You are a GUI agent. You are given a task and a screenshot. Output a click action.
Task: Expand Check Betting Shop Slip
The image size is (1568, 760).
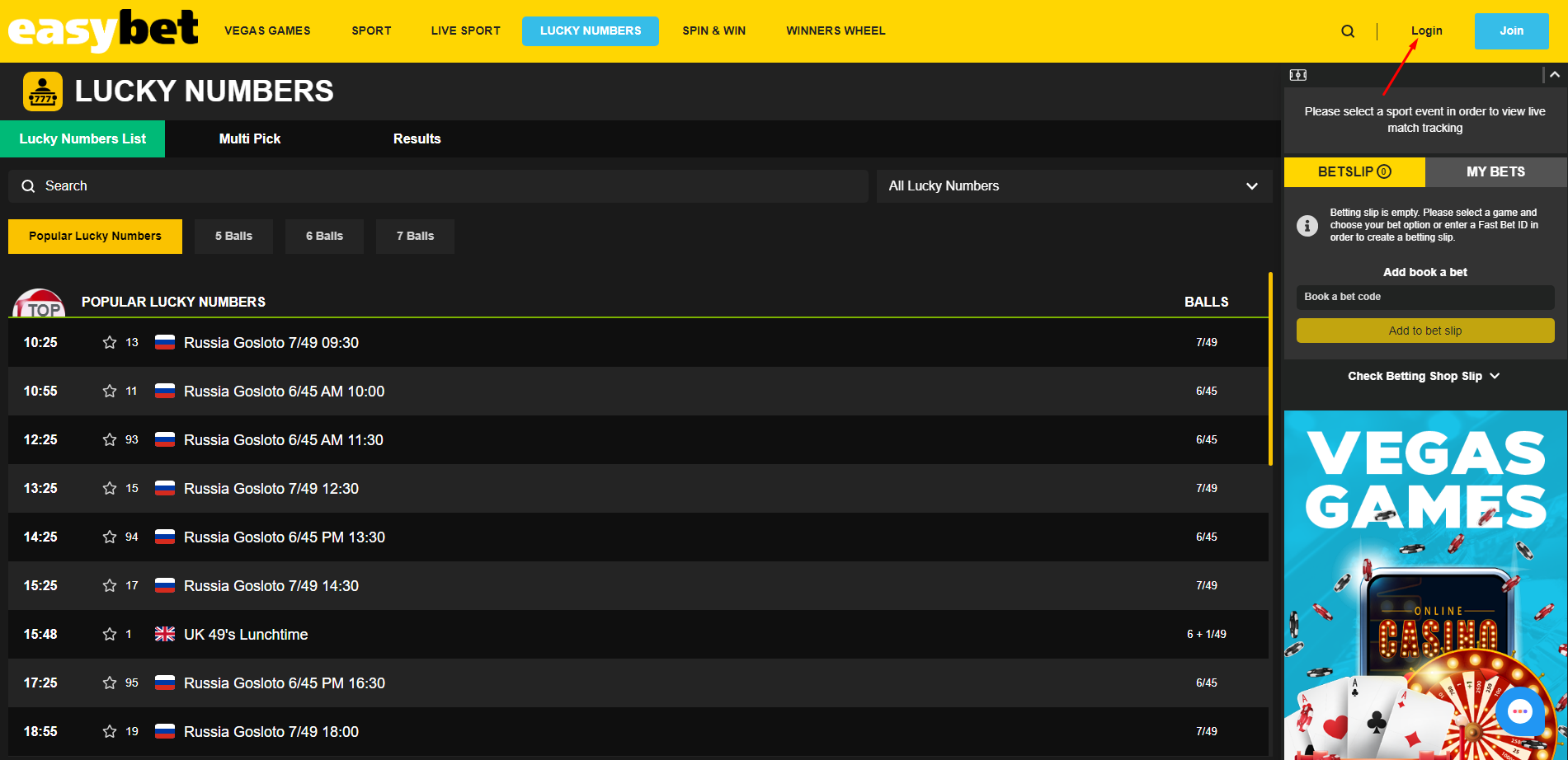tap(1424, 376)
